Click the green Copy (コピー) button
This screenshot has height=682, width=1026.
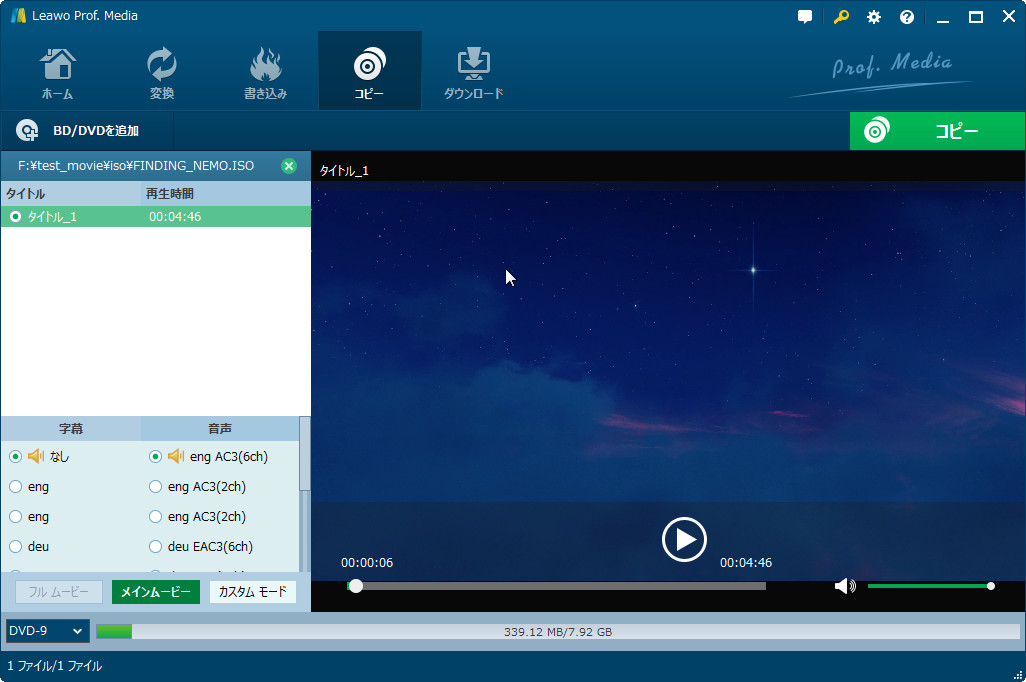pos(937,131)
